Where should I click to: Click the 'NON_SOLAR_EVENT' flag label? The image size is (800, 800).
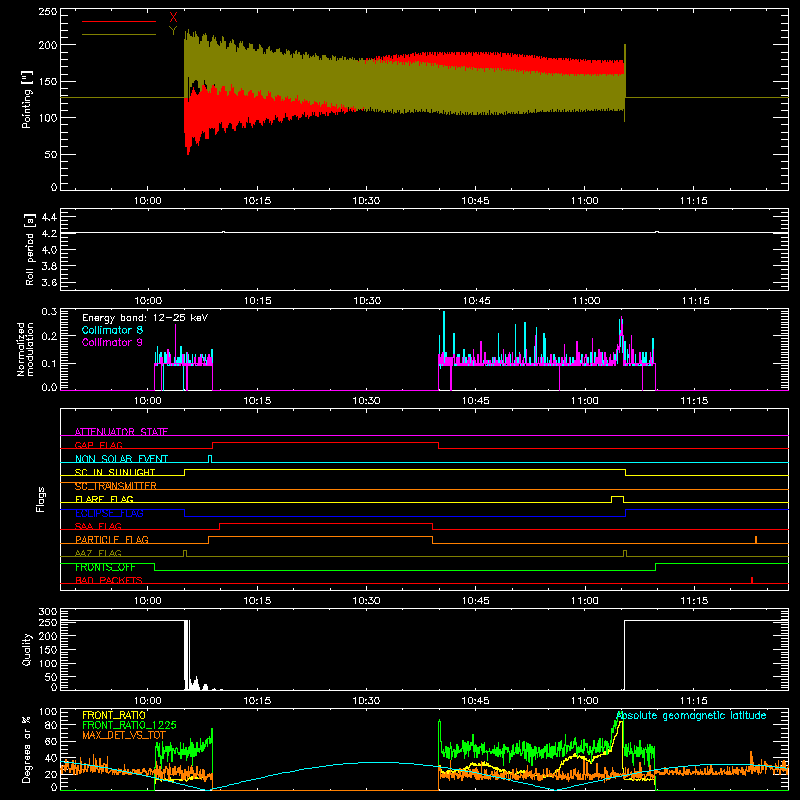[121, 459]
